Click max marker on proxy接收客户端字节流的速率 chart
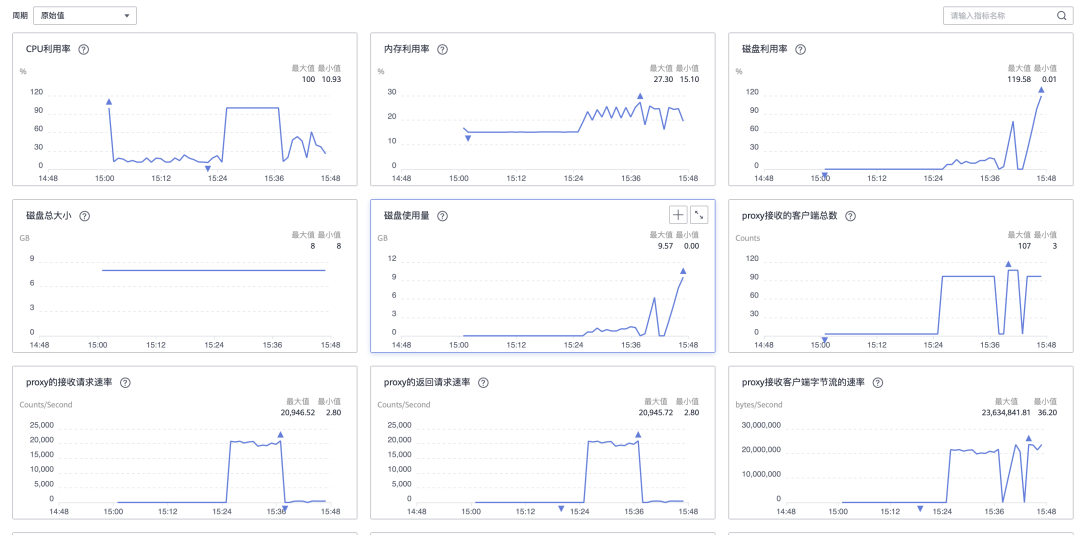The width and height of the screenshot is (1080, 535). pos(1028,438)
